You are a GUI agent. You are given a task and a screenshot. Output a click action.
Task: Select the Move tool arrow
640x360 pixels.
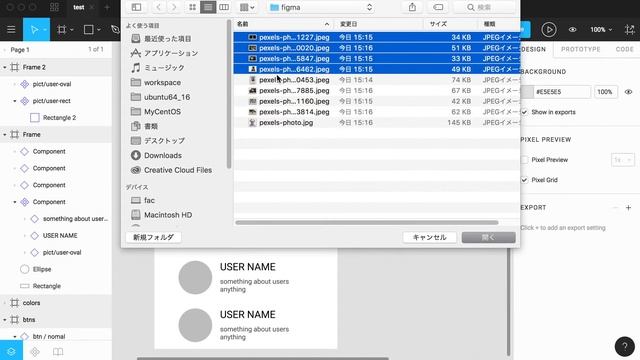(x=33, y=29)
